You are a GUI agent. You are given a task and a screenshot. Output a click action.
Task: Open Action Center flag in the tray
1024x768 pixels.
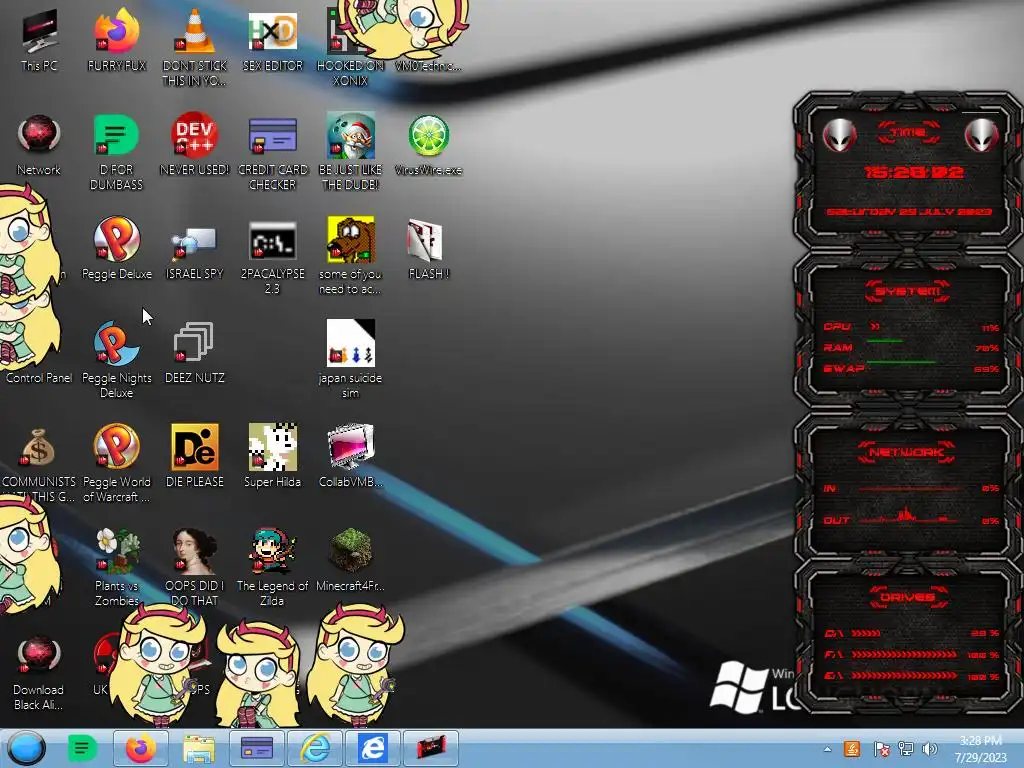pos(881,749)
